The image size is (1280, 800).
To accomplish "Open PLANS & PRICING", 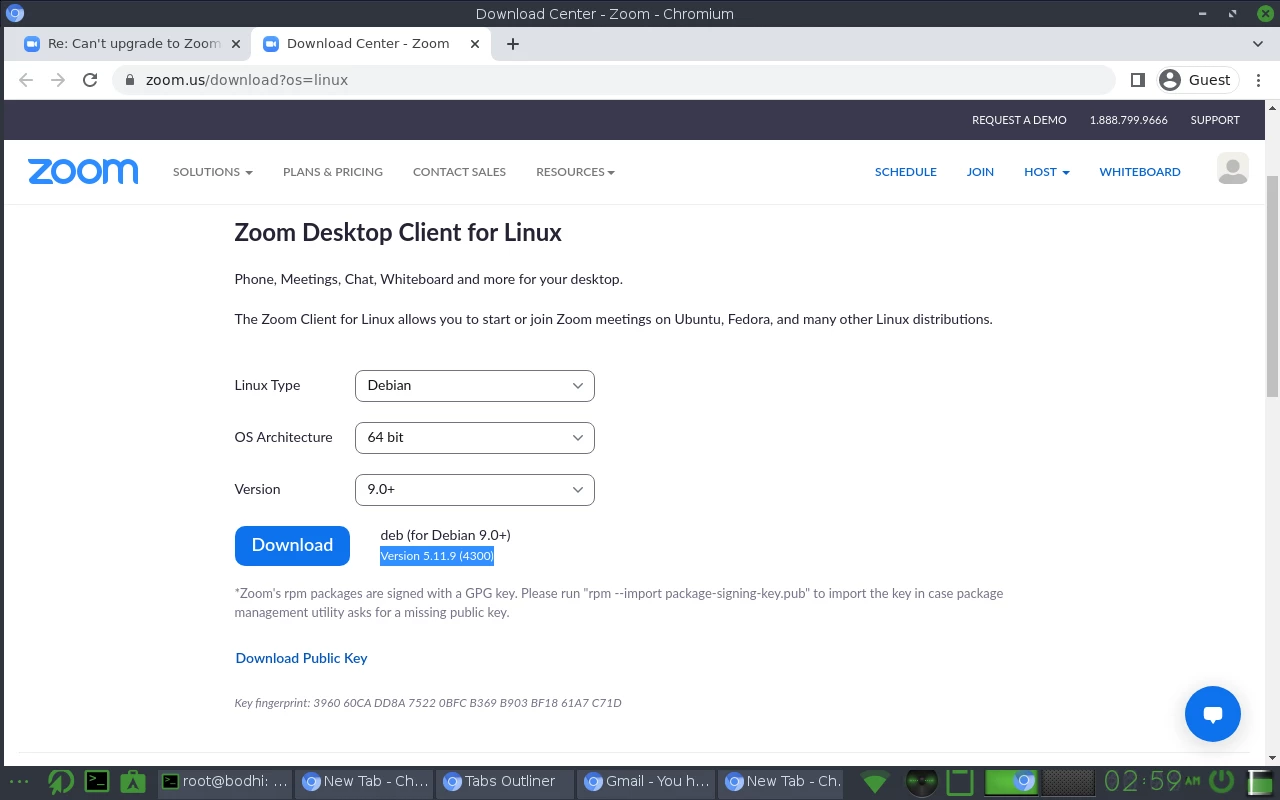I will pyautogui.click(x=333, y=172).
